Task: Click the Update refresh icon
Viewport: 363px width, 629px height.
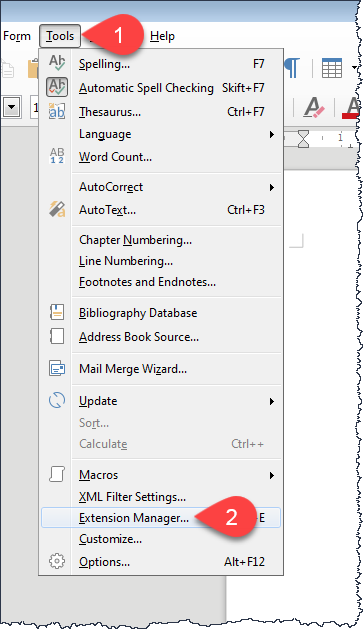Action: [57, 400]
